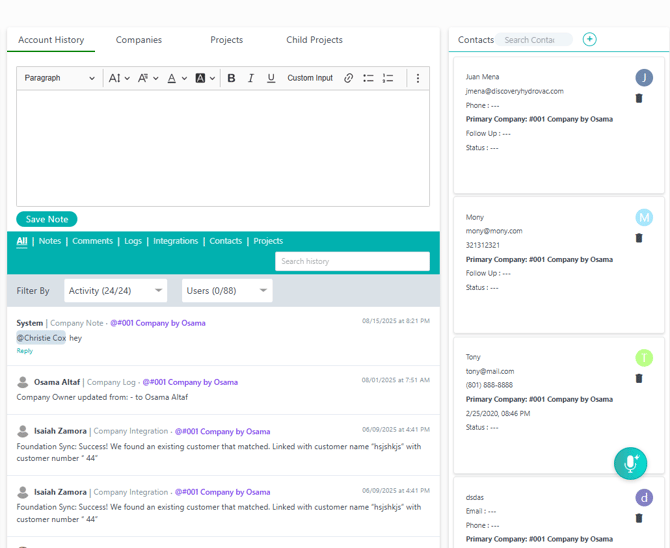Screen dimensions: 670x548
Task: Switch to the Child Projects tab
Action: (x=314, y=40)
